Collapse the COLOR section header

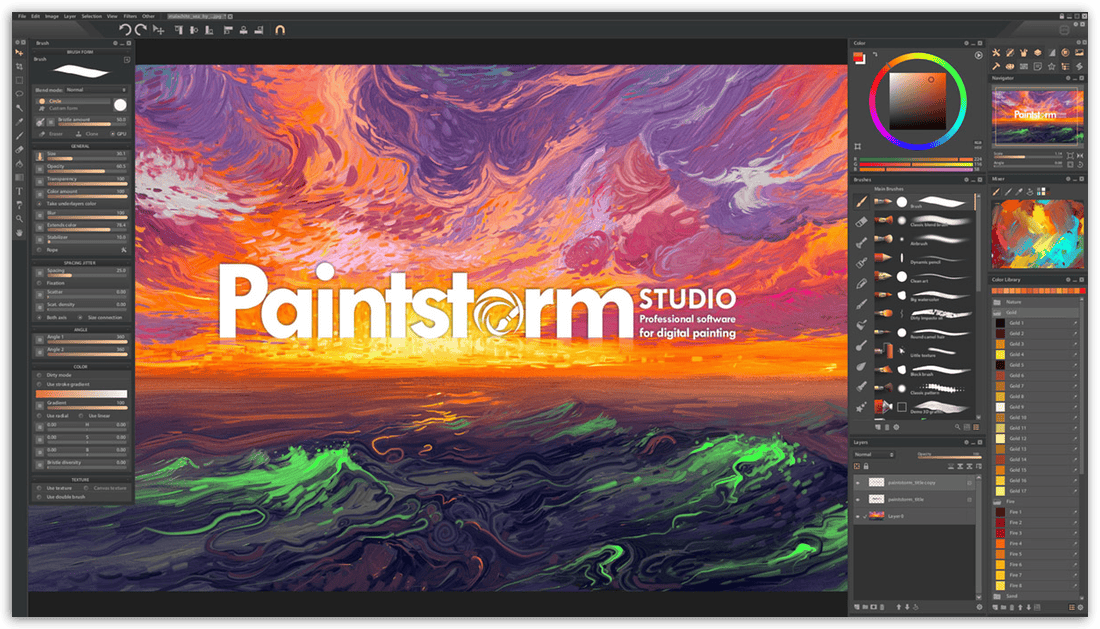pos(80,366)
